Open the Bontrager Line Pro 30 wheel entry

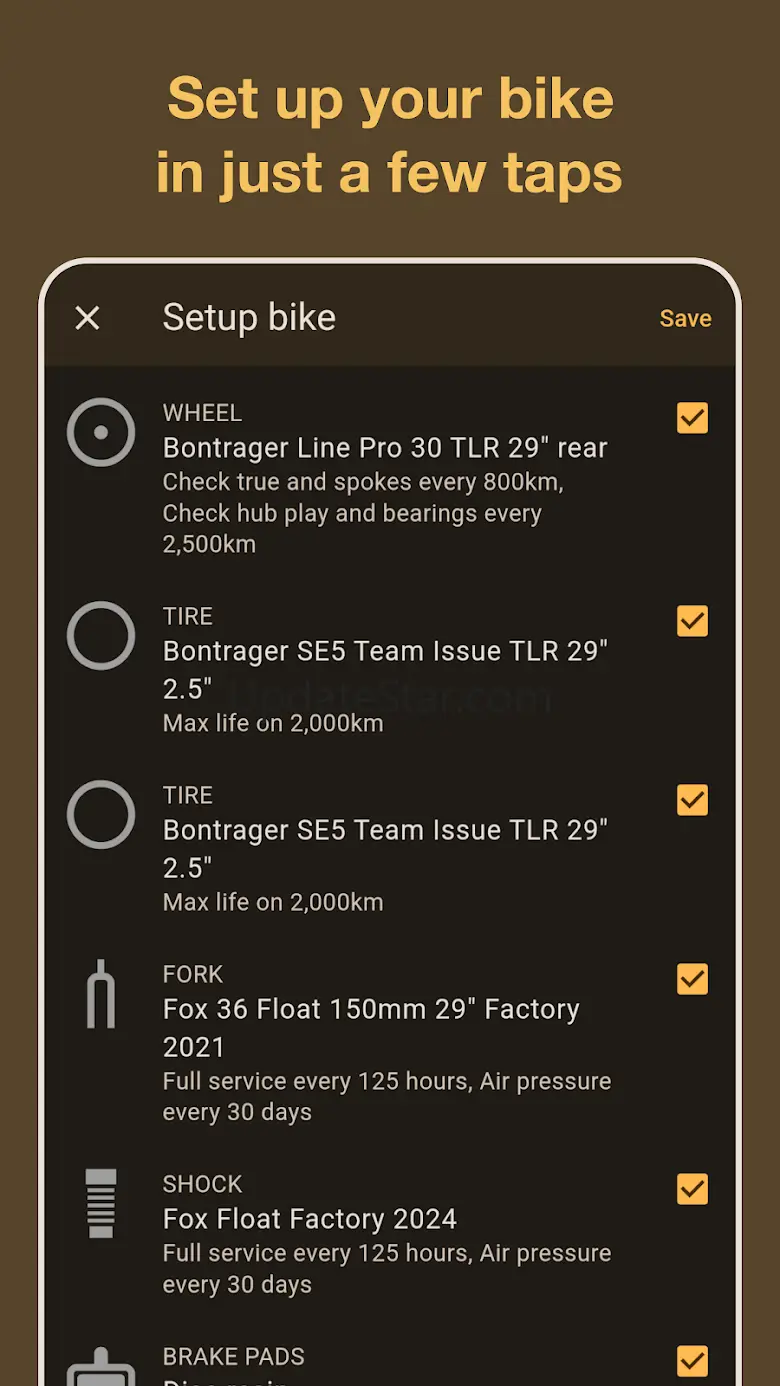click(385, 448)
